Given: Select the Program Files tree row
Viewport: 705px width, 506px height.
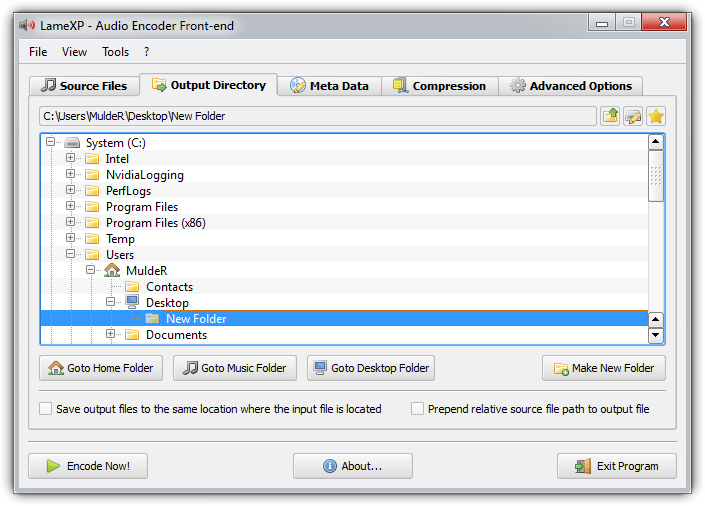Looking at the screenshot, I should tap(344, 206).
